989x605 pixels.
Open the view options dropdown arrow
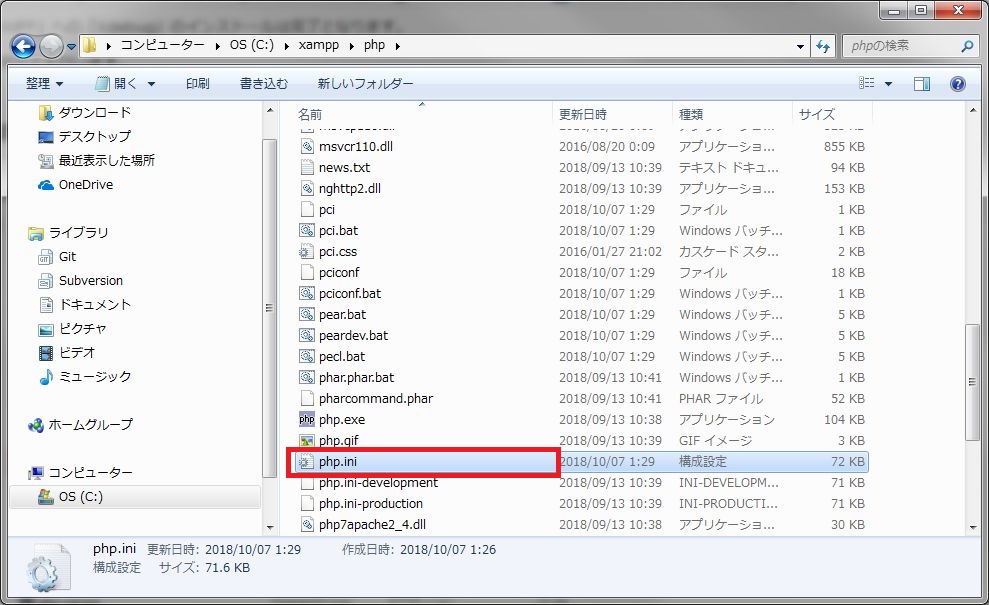pyautogui.click(x=888, y=84)
